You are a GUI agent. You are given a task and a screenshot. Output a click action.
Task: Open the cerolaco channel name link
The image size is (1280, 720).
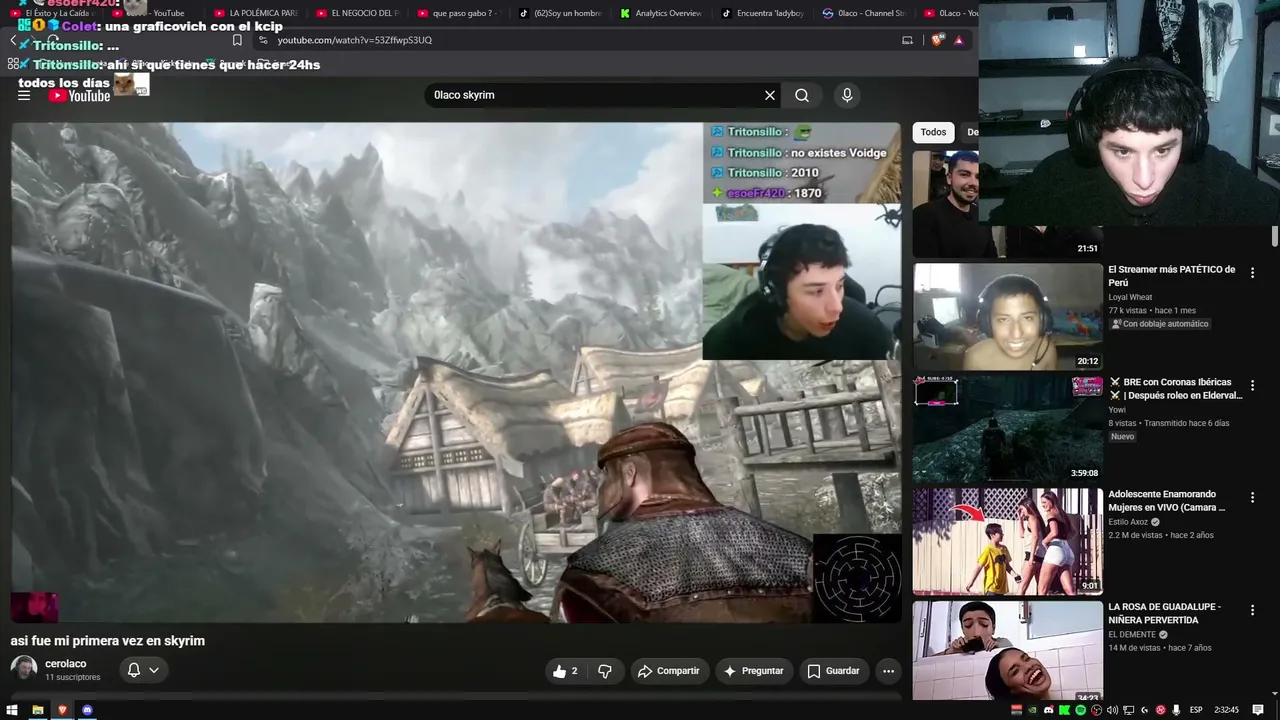click(x=66, y=664)
